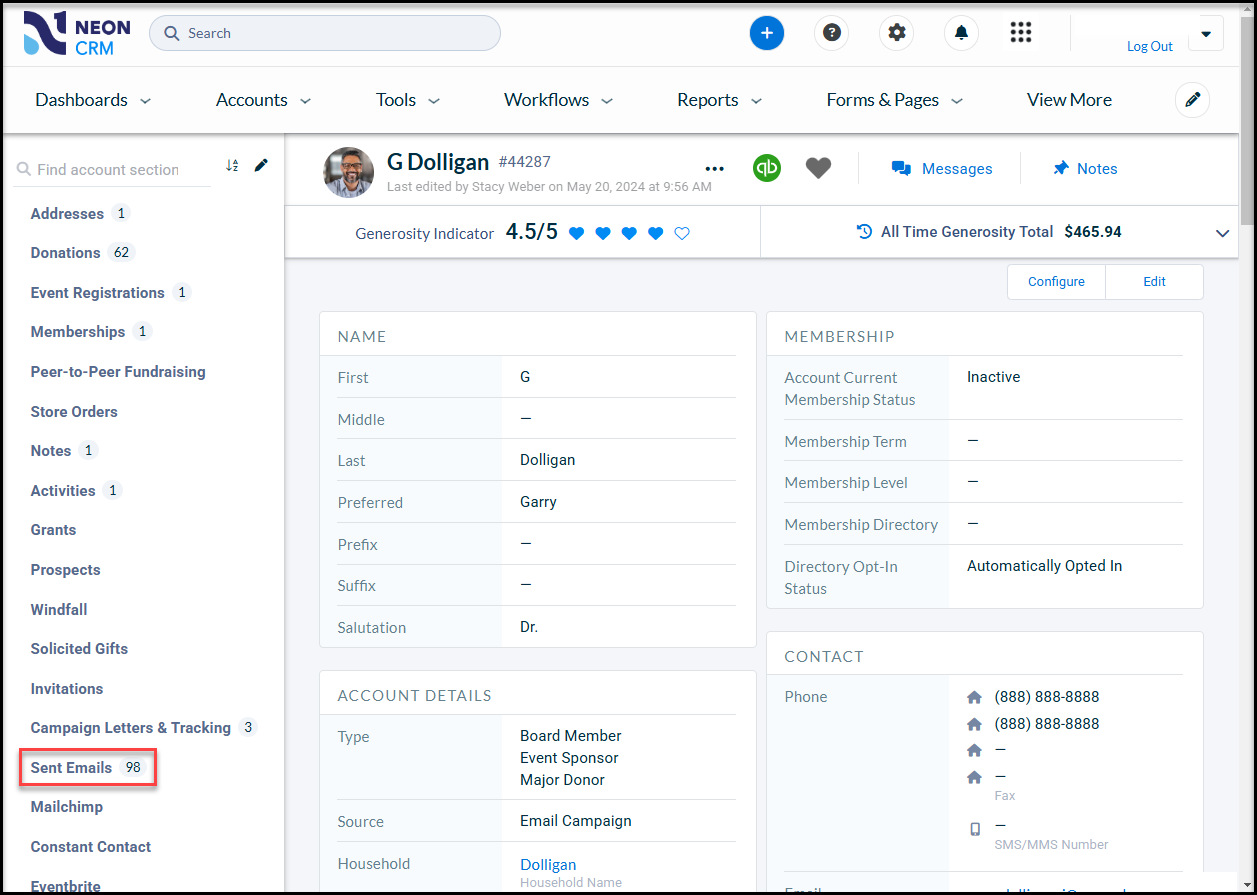Click the pencil icon beside section search

pyautogui.click(x=261, y=165)
